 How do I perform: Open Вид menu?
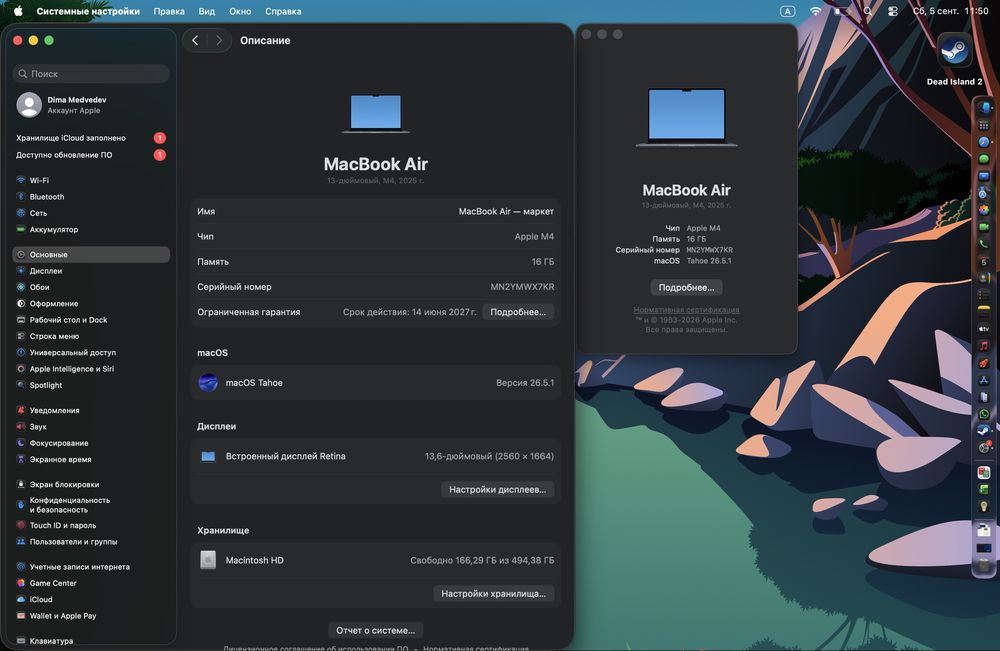point(207,11)
